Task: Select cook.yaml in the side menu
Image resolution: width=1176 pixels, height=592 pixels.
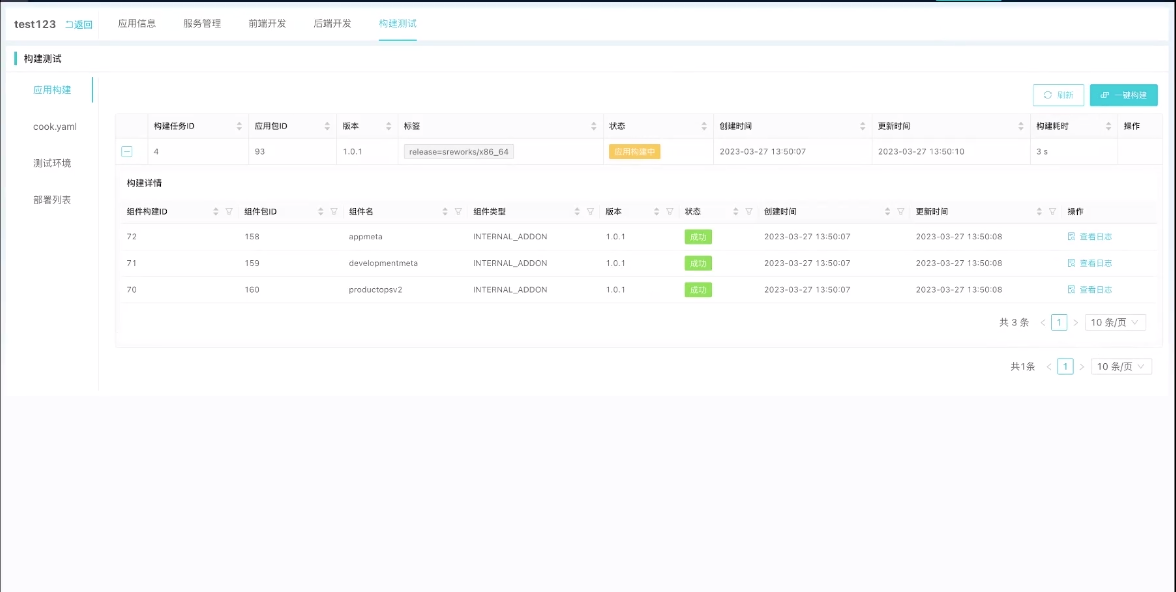Action: click(54, 127)
